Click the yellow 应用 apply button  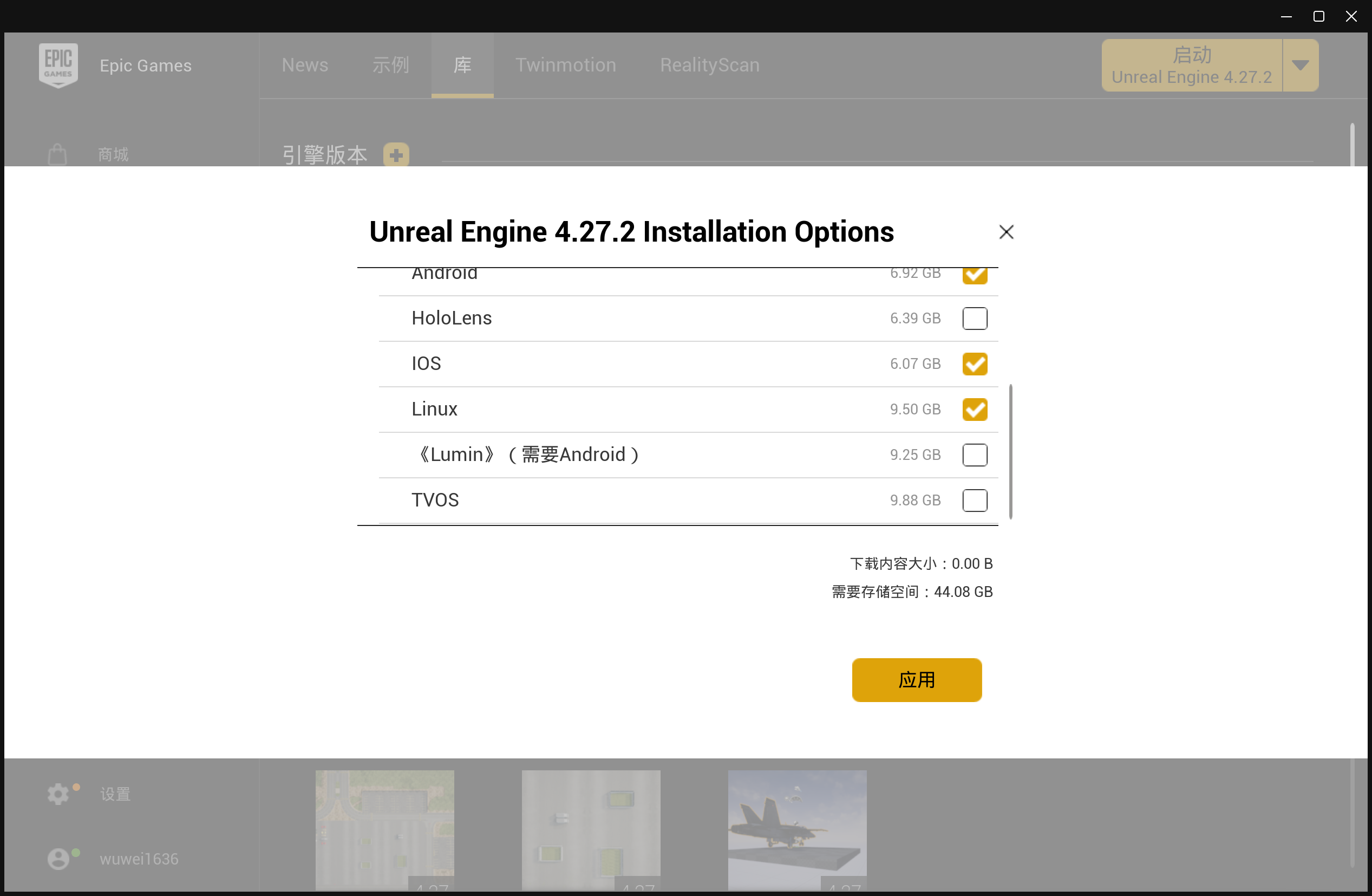(x=917, y=680)
